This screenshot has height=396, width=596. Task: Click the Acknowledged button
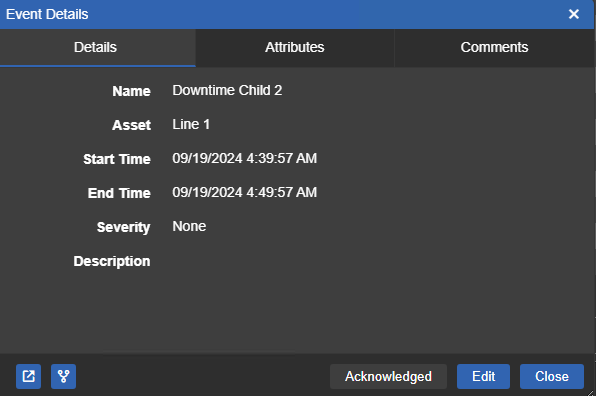point(388,376)
